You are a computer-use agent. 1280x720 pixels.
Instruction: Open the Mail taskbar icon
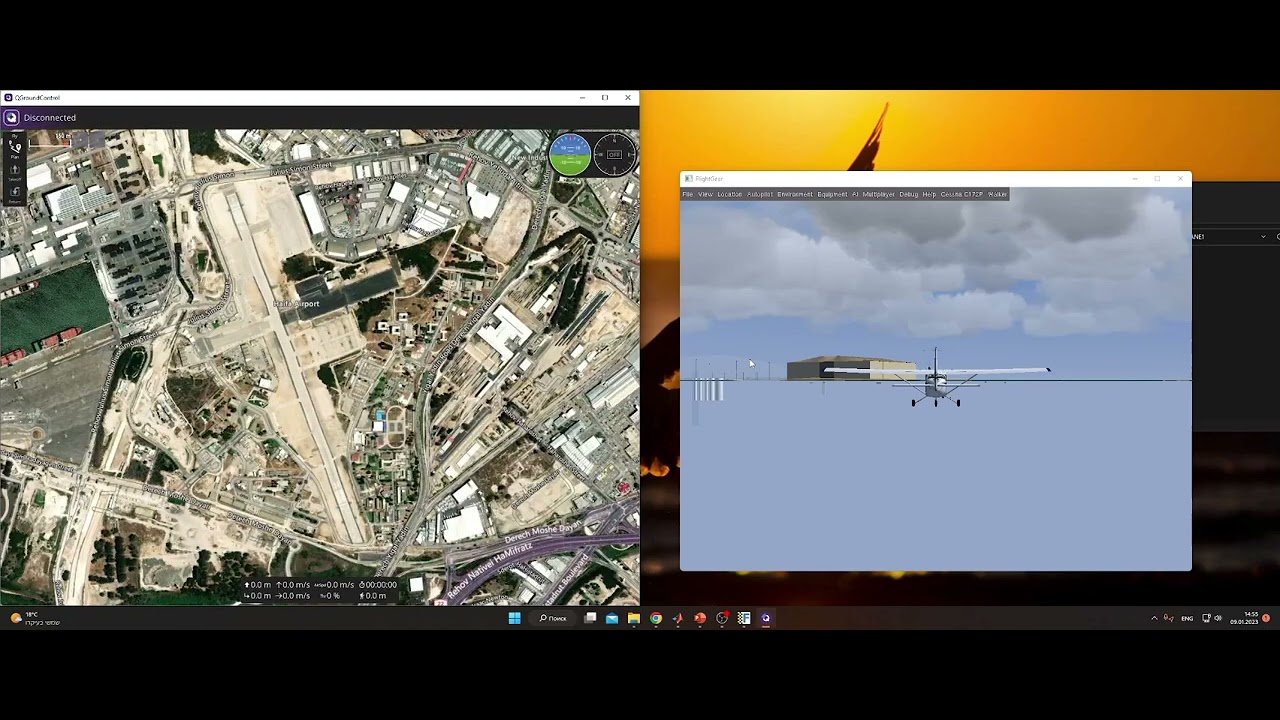click(x=611, y=618)
